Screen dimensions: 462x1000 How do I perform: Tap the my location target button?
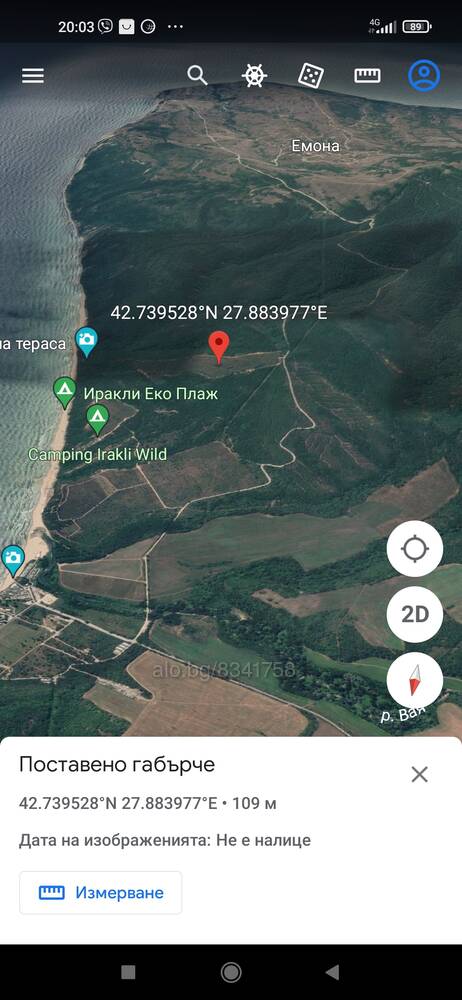point(415,548)
